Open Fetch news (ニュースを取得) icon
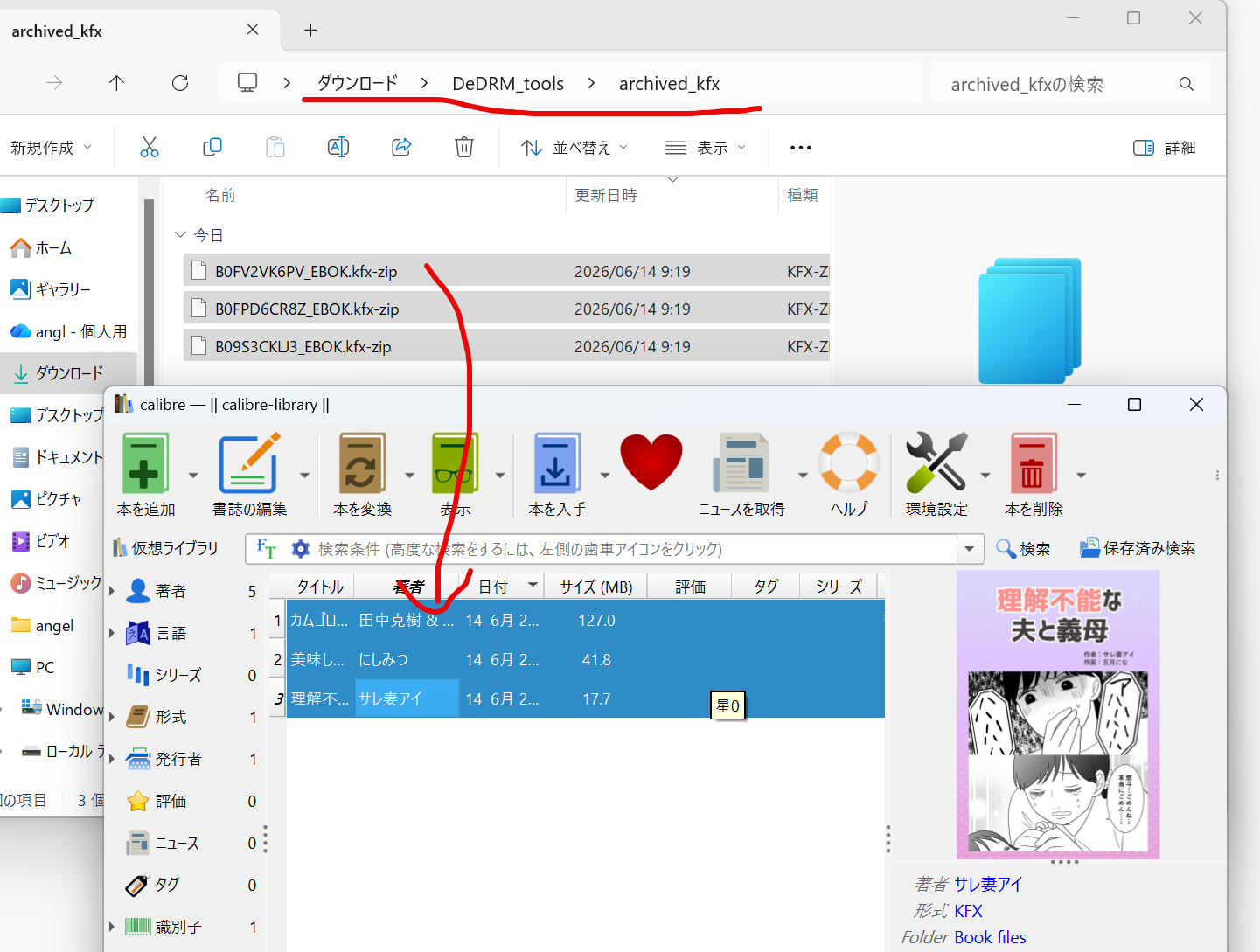 tap(741, 463)
